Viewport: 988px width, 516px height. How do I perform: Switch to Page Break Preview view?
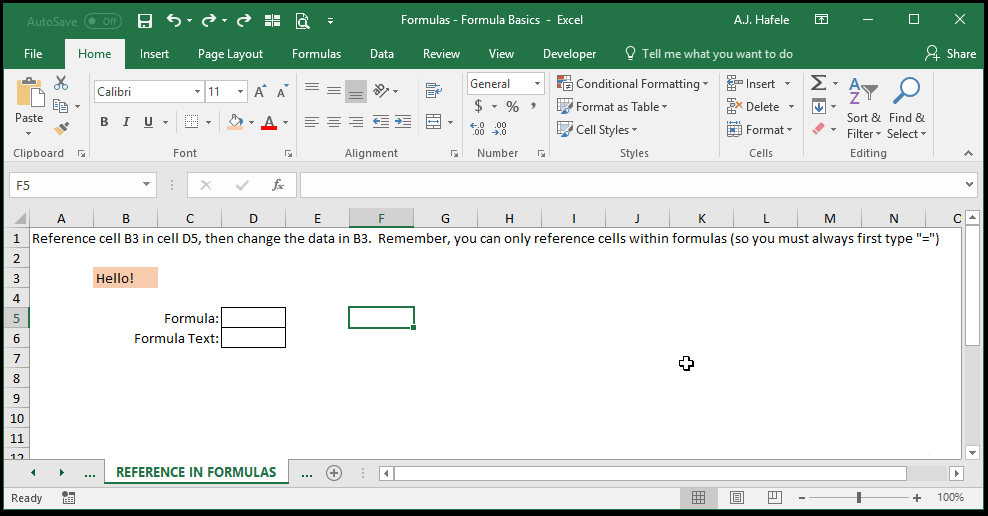click(774, 498)
